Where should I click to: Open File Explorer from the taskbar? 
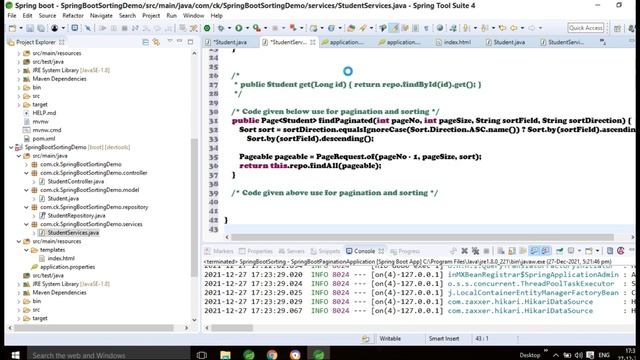[225, 355]
